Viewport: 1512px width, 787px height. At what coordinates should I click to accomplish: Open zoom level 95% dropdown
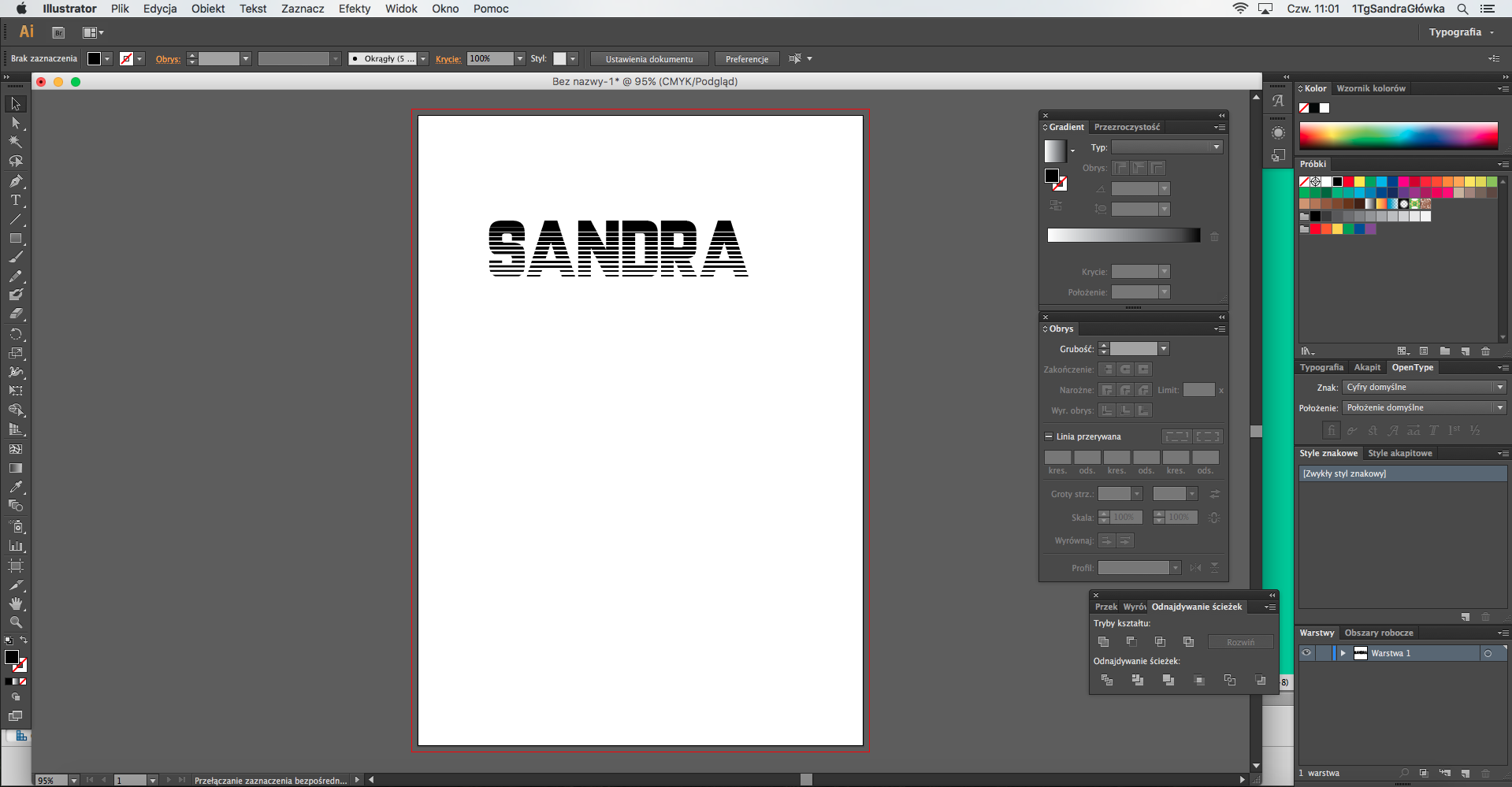click(73, 781)
